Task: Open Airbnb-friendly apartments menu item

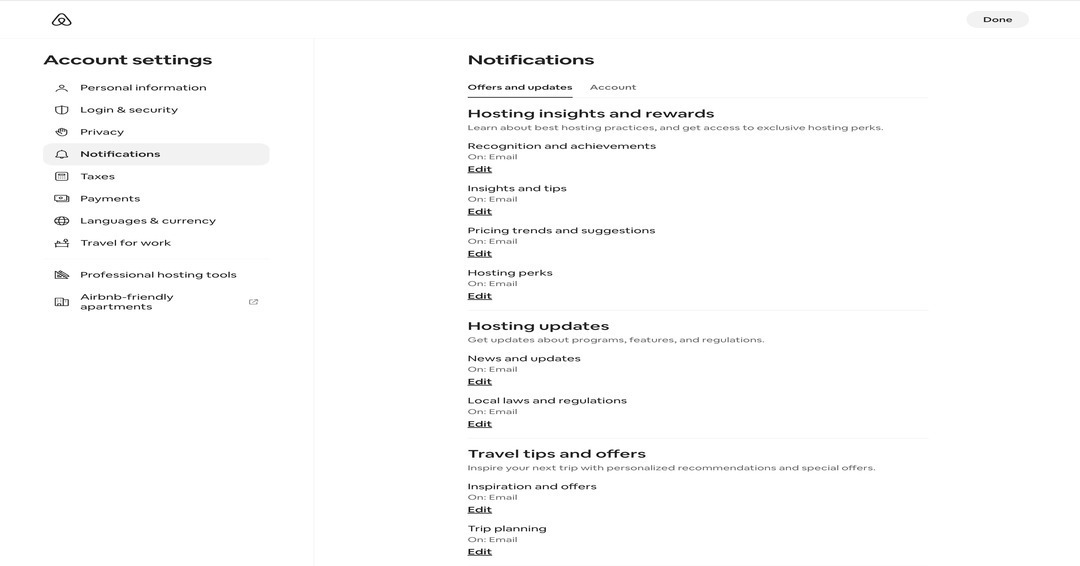Action: (x=127, y=302)
